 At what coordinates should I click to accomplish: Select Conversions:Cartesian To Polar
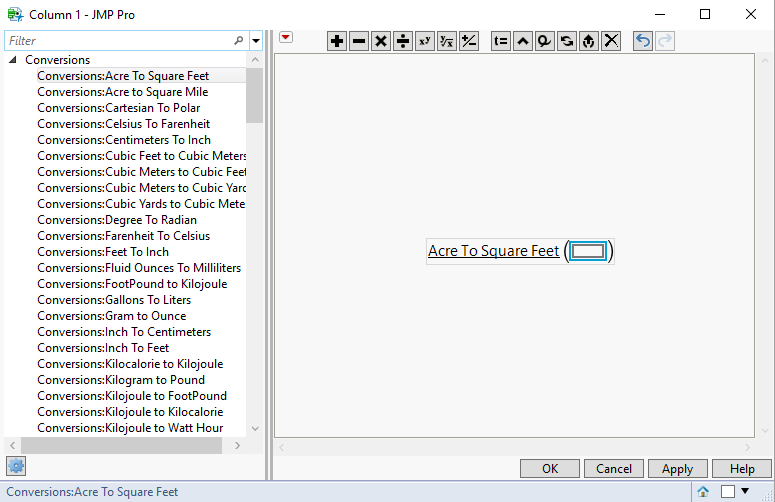119,108
